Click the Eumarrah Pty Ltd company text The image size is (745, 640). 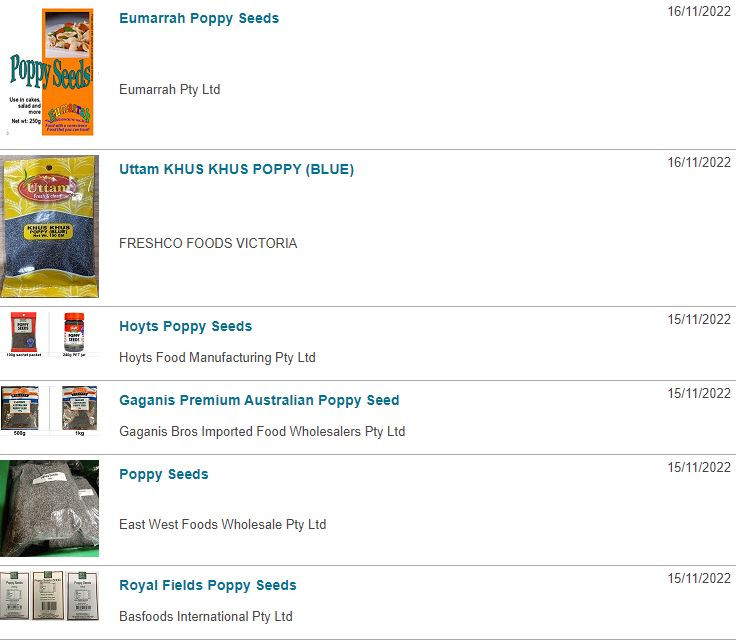[x=170, y=89]
